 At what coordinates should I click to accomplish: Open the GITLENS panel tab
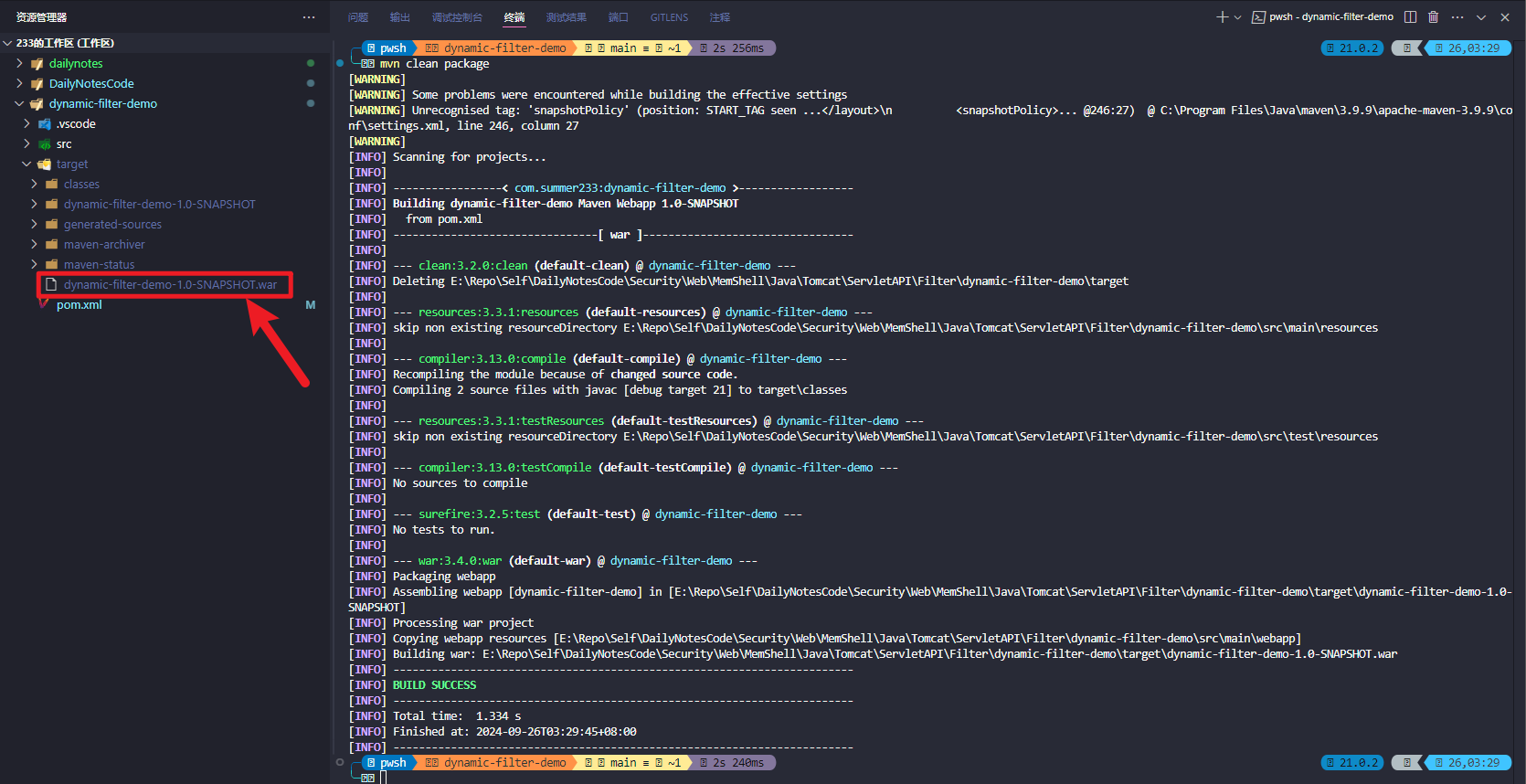[670, 17]
